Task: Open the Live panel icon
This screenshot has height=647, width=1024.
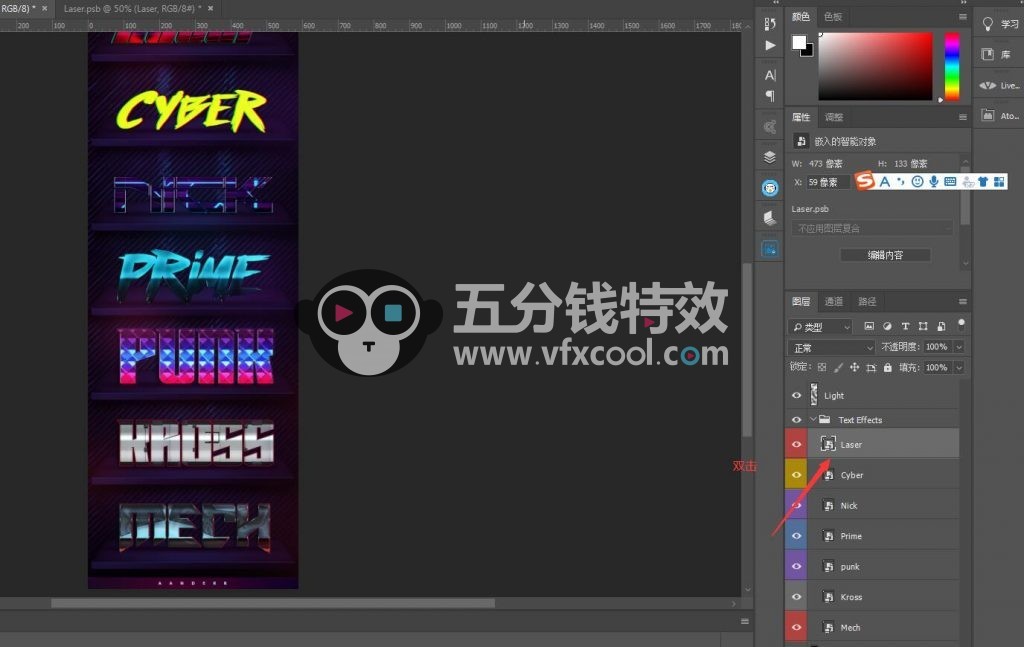Action: tap(987, 86)
